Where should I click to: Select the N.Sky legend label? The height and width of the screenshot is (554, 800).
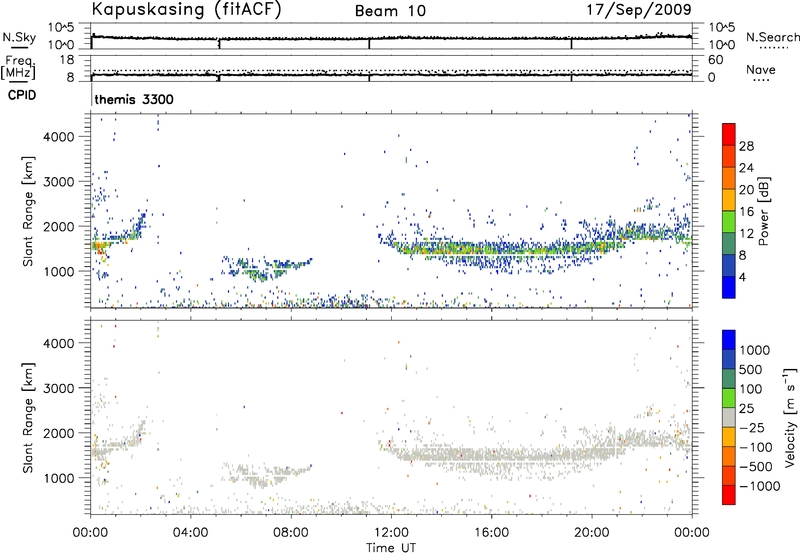pos(19,37)
